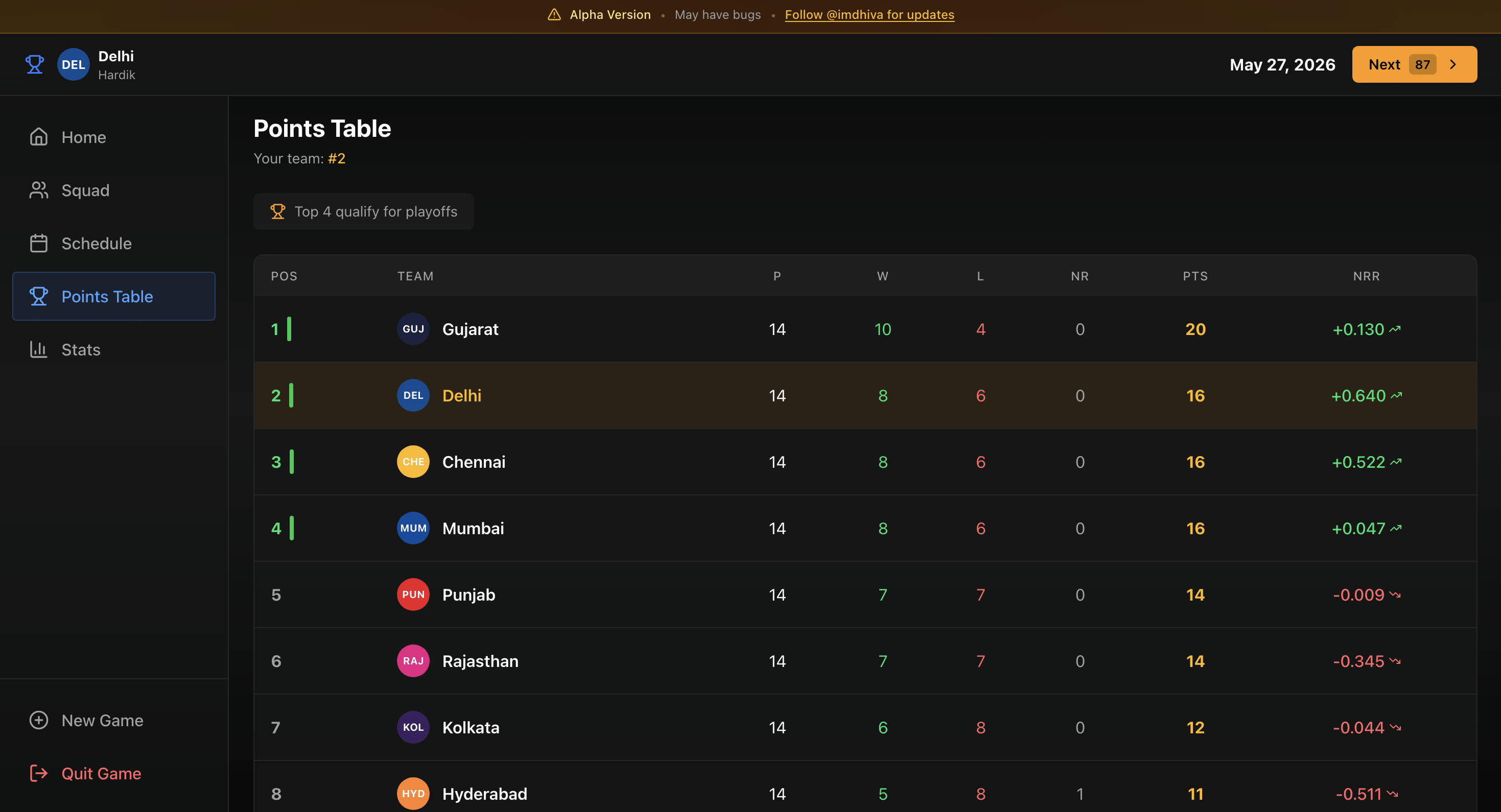Click the Schedule calendar icon
The width and height of the screenshot is (1501, 812).
38,243
